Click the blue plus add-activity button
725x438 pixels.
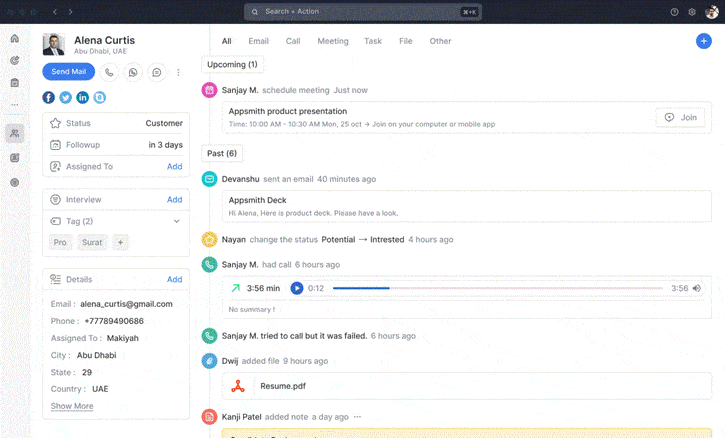703,41
